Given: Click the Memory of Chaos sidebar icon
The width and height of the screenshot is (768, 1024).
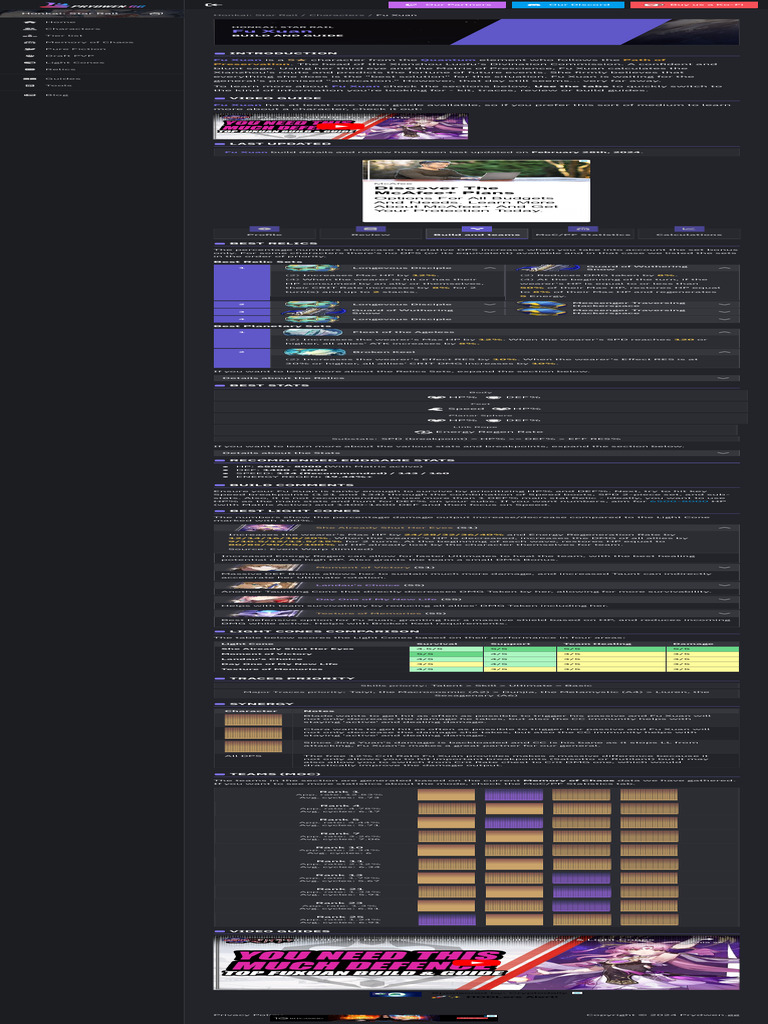Looking at the screenshot, I should coord(29,42).
